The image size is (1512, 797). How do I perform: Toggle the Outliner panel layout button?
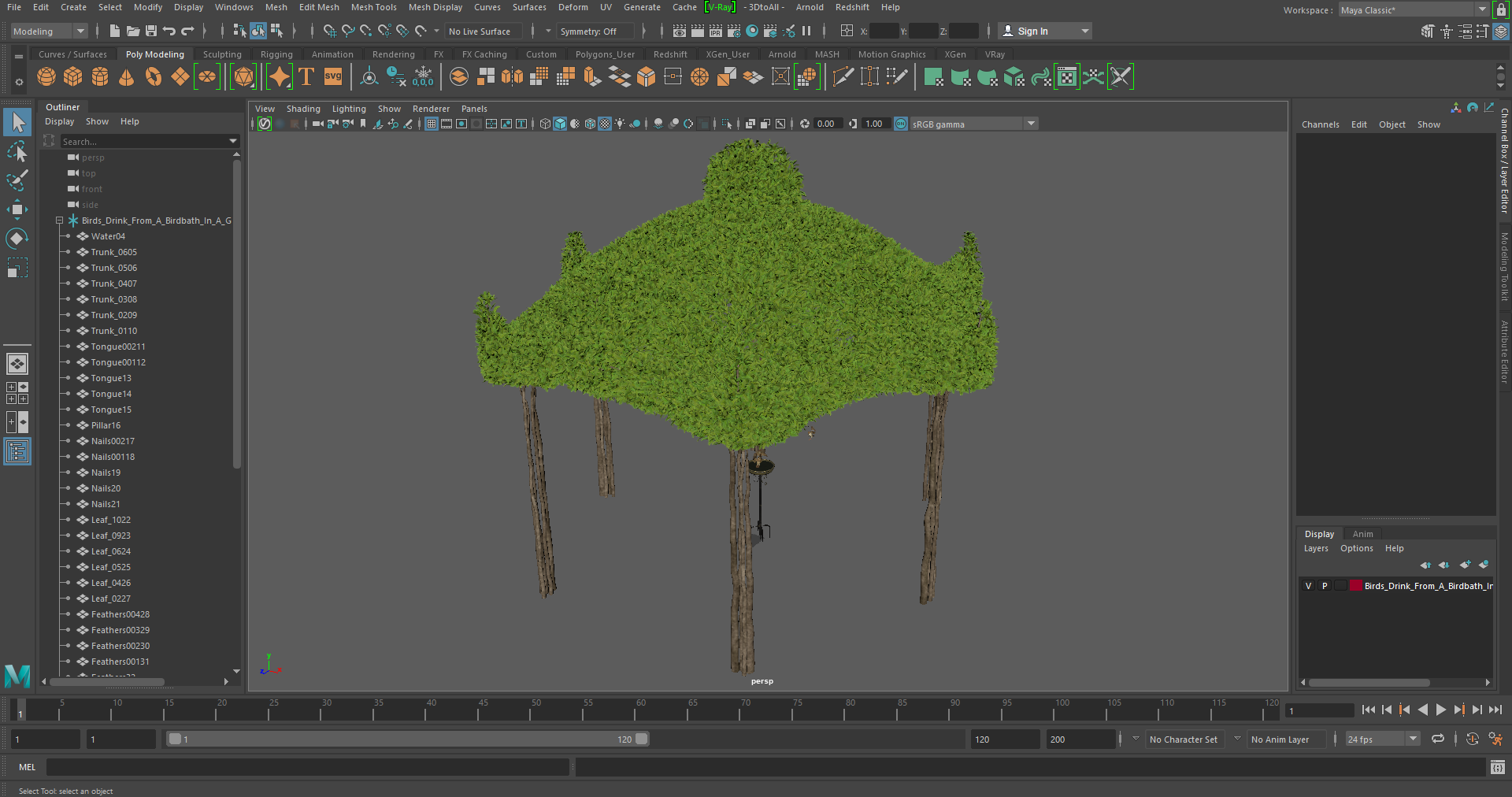[17, 451]
